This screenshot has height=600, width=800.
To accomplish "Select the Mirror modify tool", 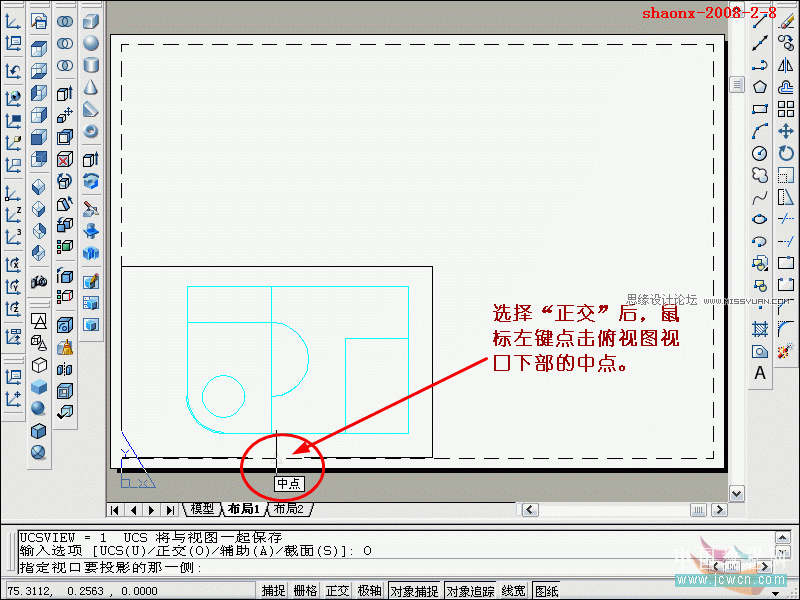I will [786, 65].
